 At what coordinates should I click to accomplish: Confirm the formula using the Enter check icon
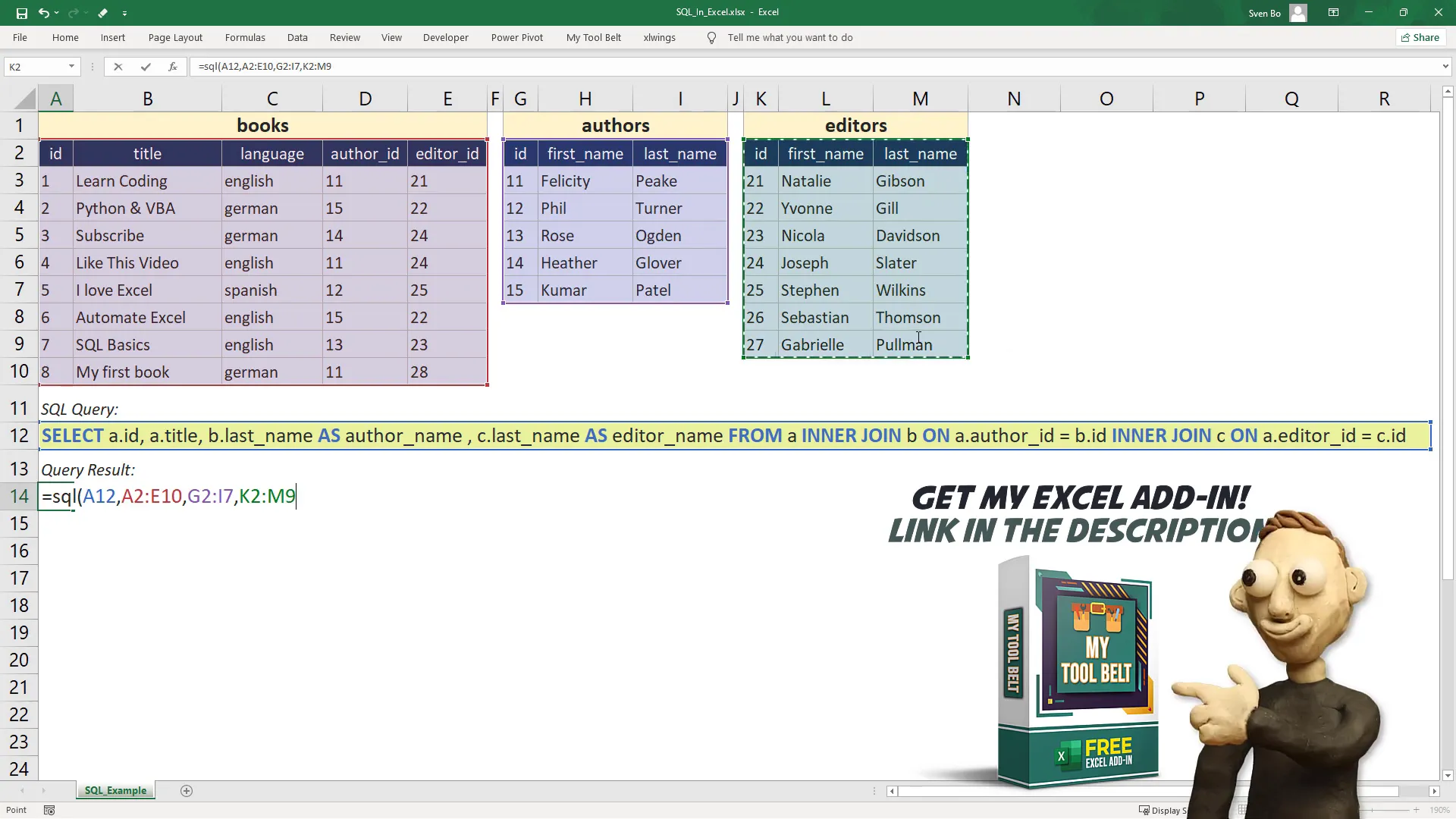click(145, 67)
